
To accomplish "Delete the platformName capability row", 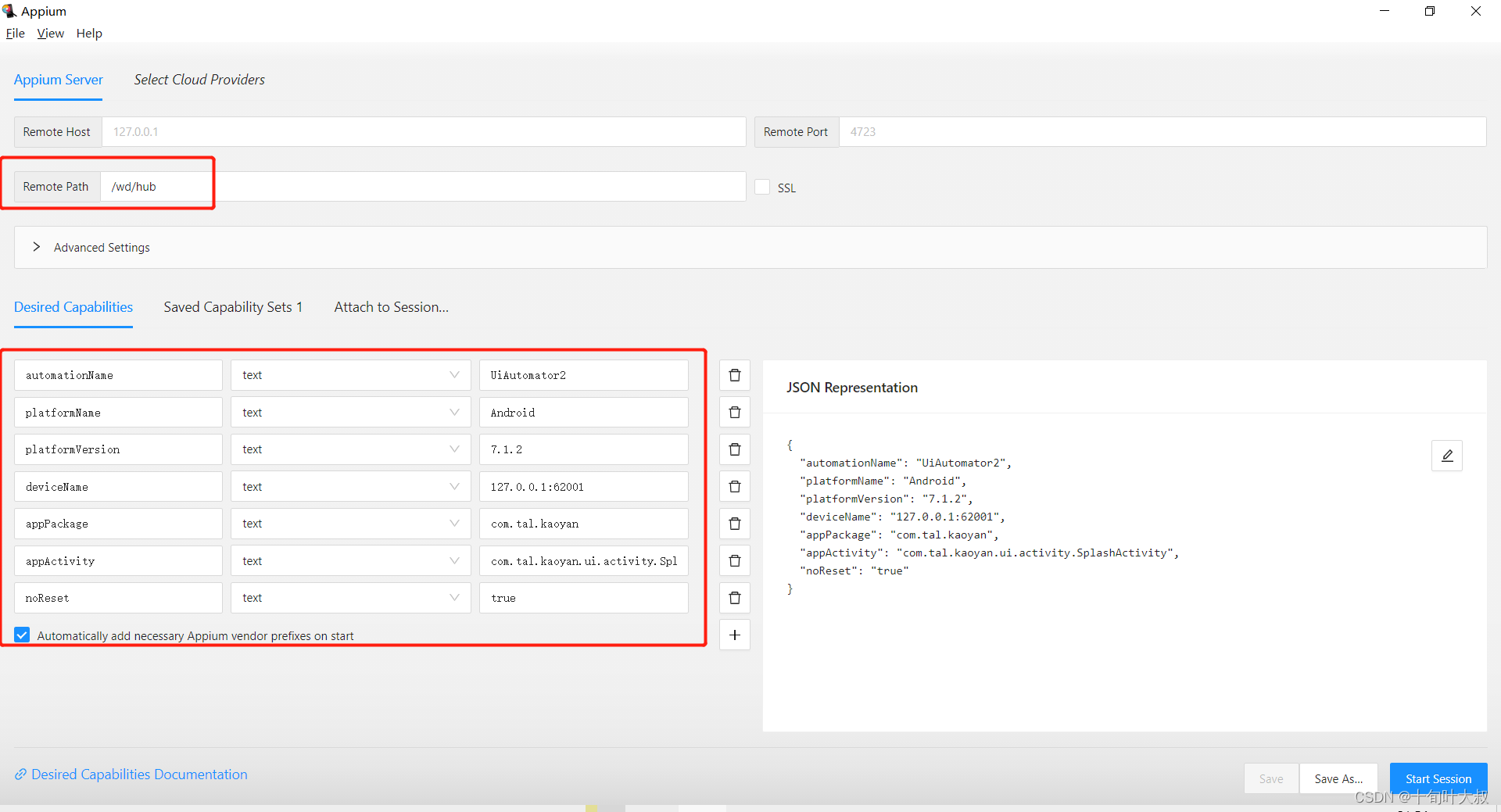I will tap(734, 412).
